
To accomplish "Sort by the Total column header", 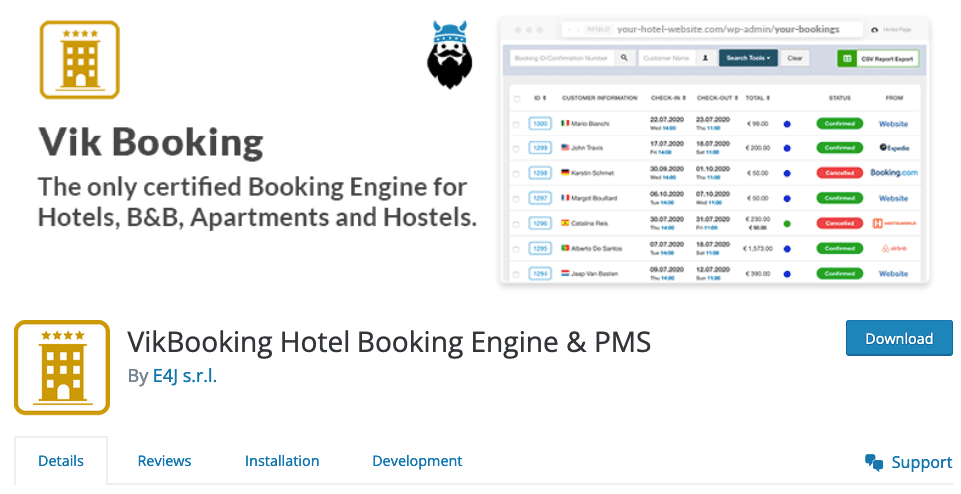I will tap(758, 98).
